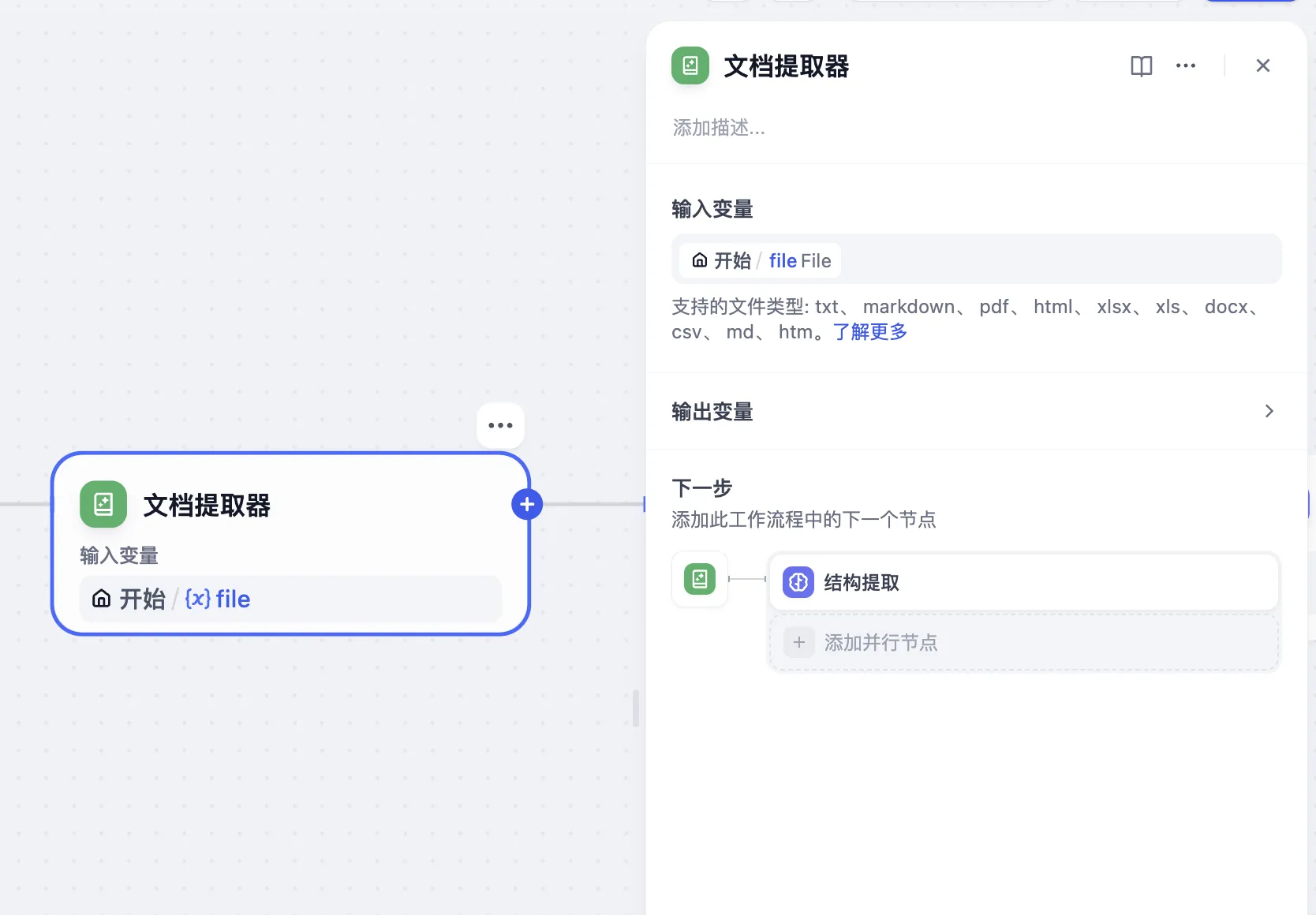Expand the 输出变量 section chevron
Image resolution: width=1316 pixels, height=915 pixels.
tap(1269, 411)
